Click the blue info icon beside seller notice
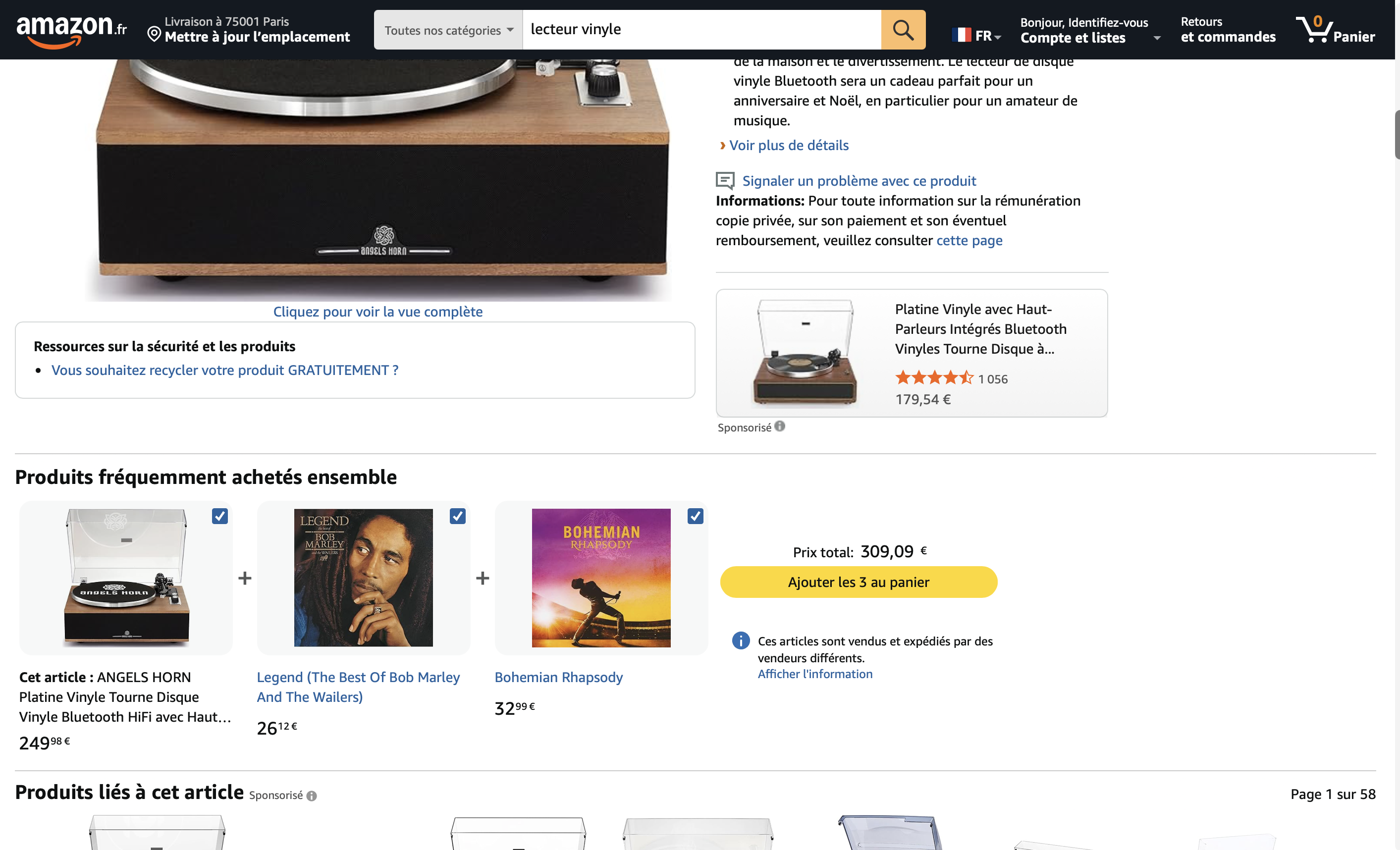This screenshot has height=850, width=1400. tap(740, 640)
